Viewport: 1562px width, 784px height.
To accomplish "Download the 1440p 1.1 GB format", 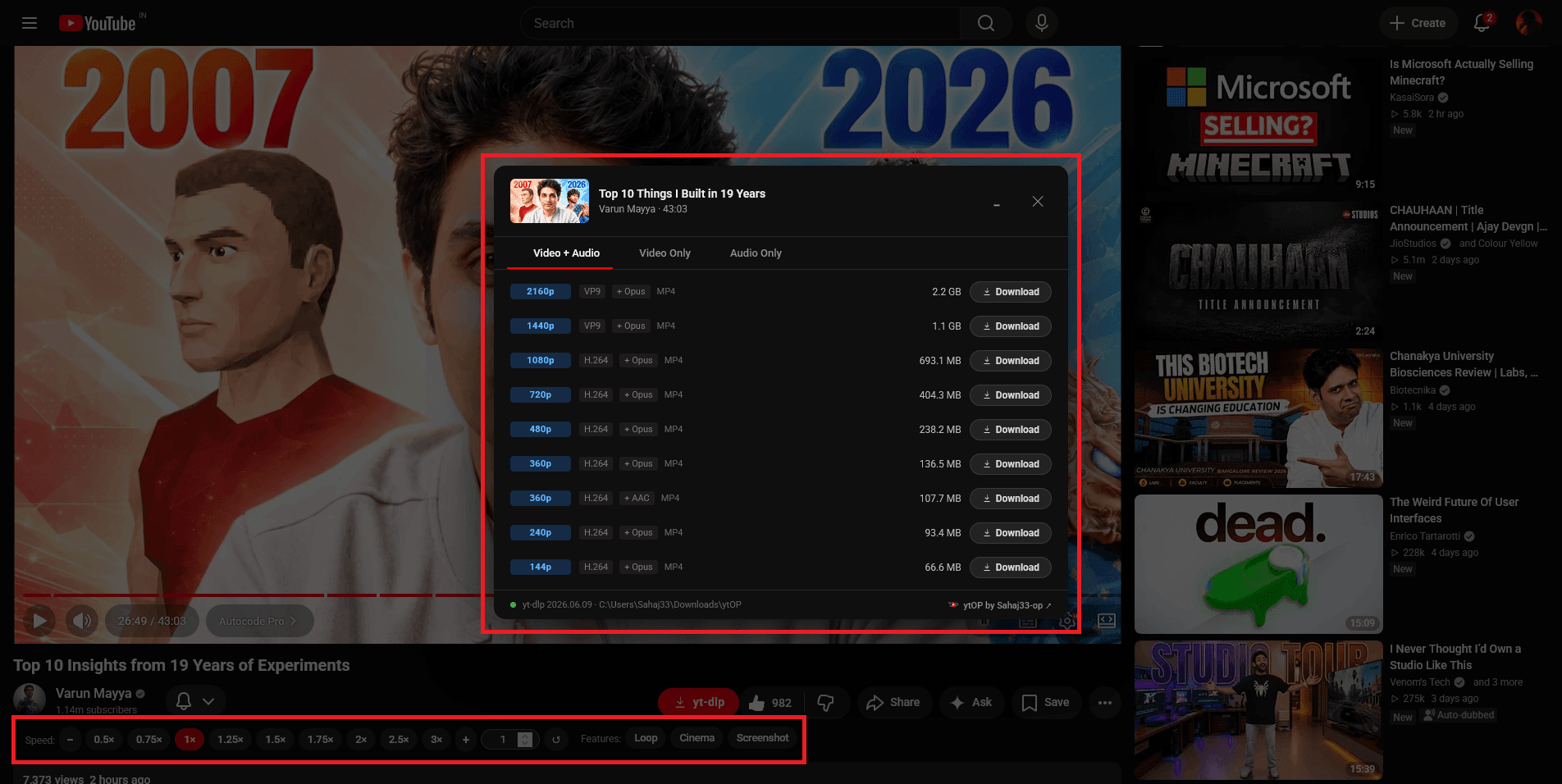I will [x=1011, y=326].
